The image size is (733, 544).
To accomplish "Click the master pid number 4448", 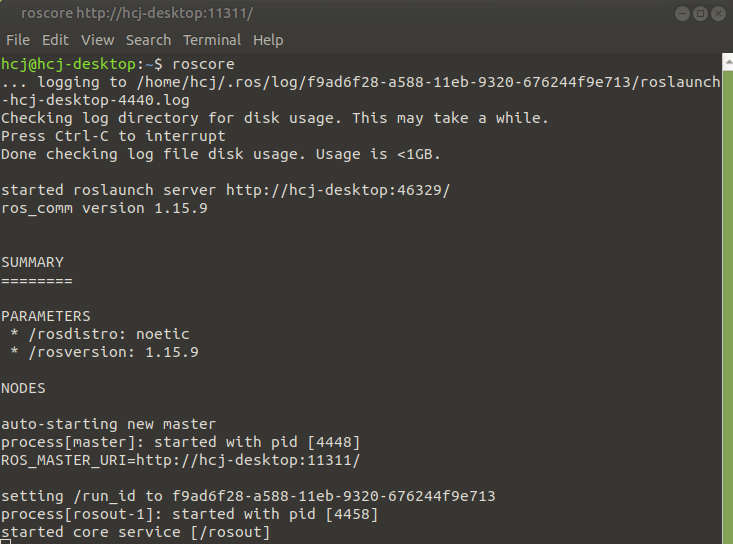I will 334,443.
